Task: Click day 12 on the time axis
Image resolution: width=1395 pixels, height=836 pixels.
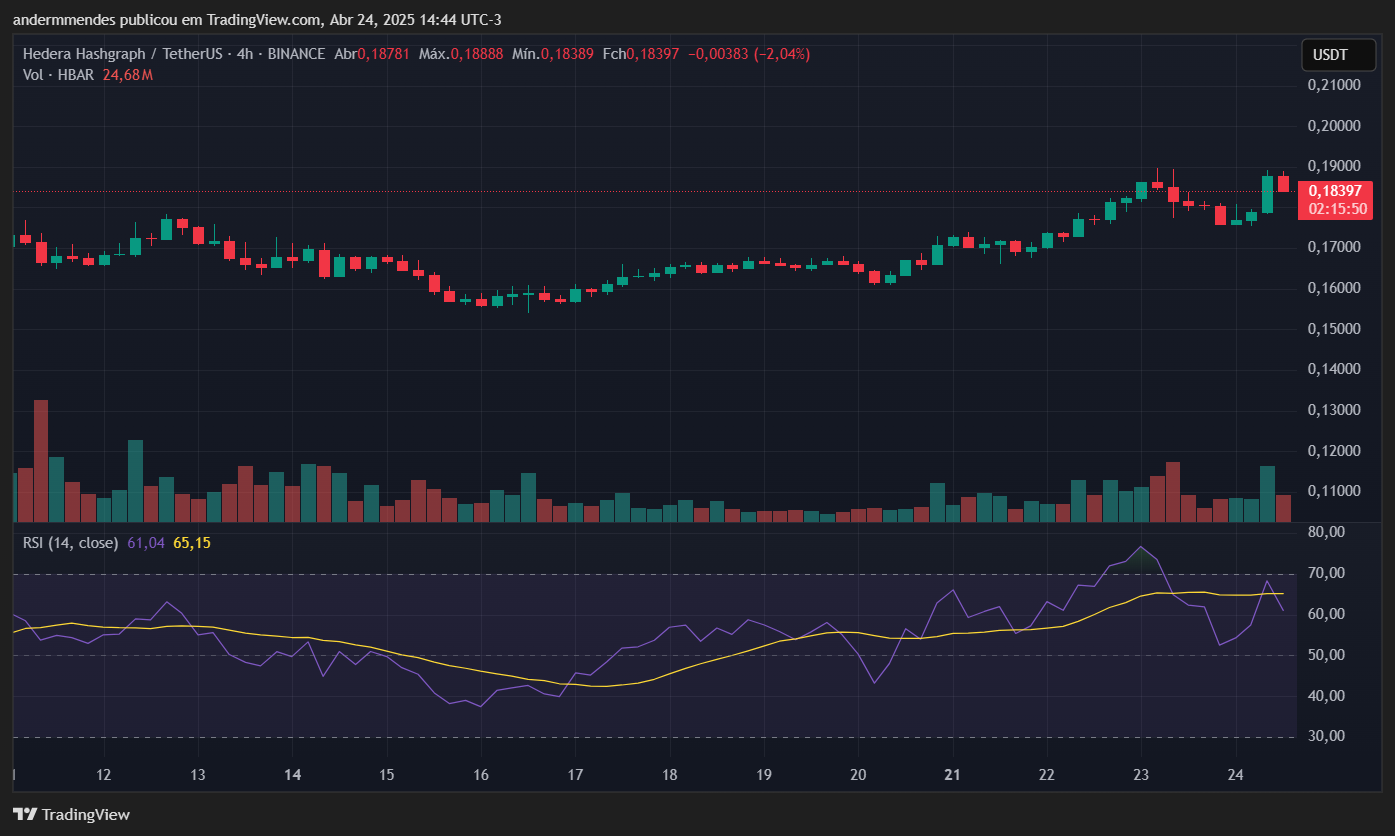Action: tap(104, 775)
